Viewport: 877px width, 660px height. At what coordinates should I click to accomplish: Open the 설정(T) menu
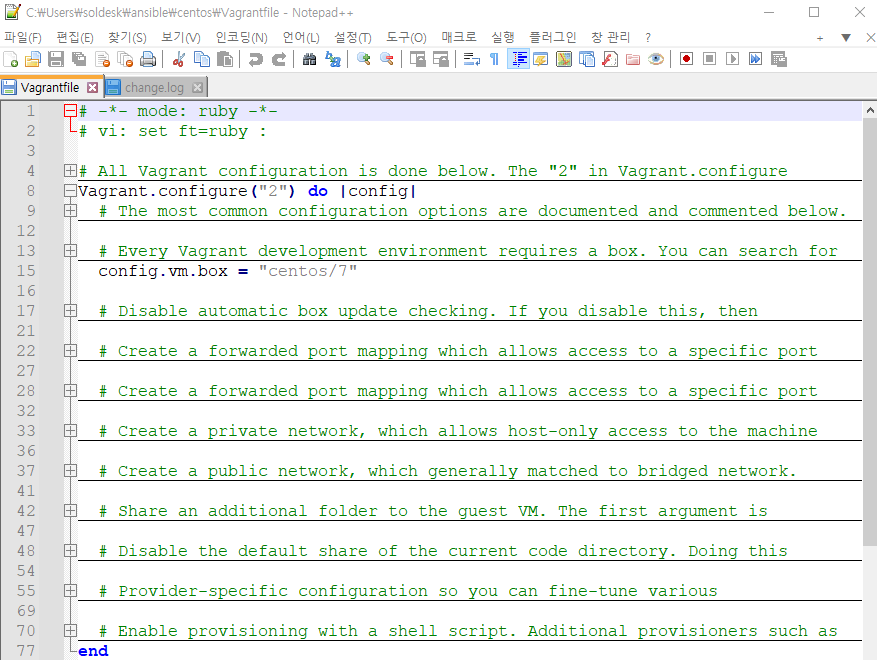pyautogui.click(x=353, y=37)
